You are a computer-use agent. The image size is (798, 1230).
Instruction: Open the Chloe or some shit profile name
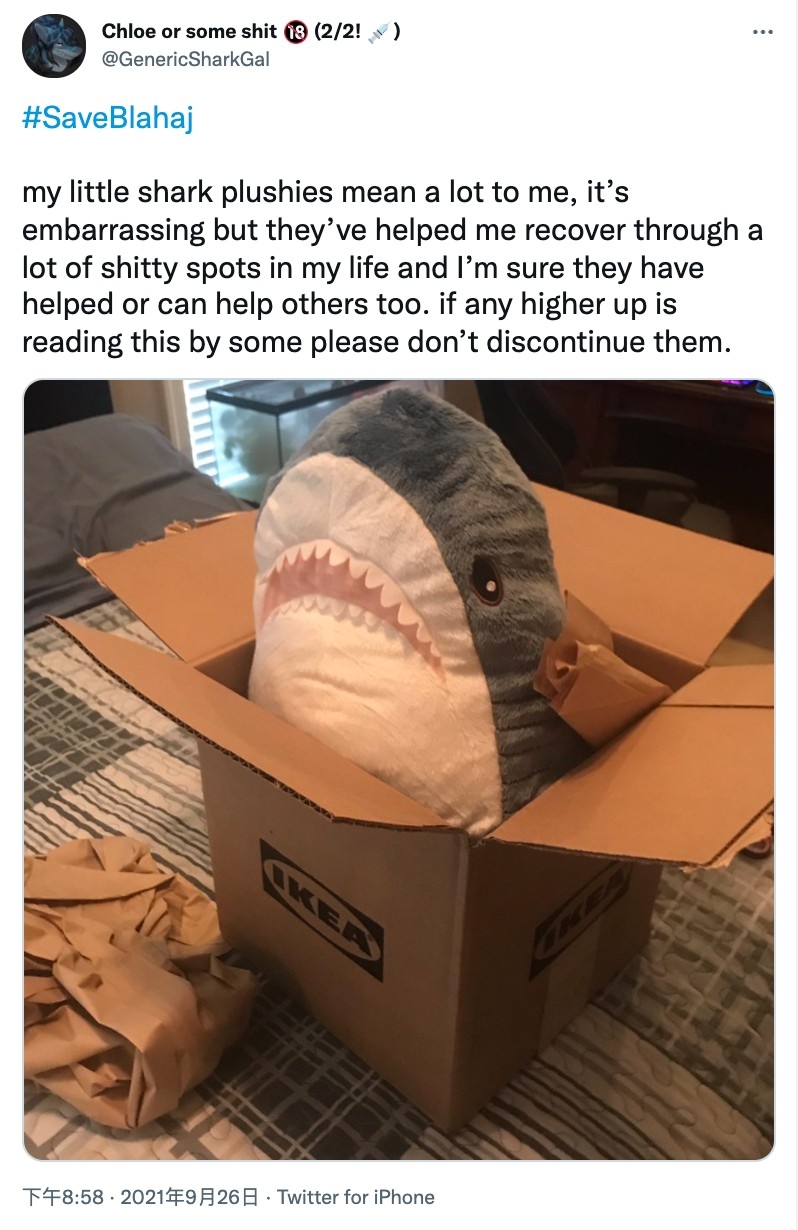click(189, 32)
